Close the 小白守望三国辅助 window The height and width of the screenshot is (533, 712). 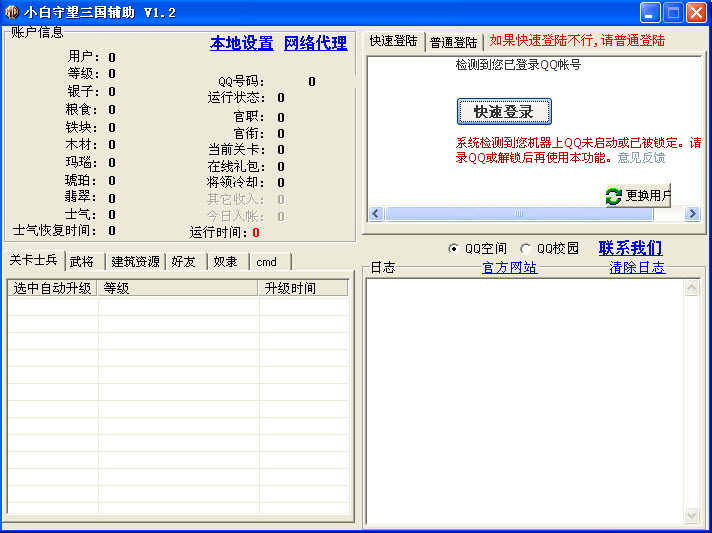point(696,12)
